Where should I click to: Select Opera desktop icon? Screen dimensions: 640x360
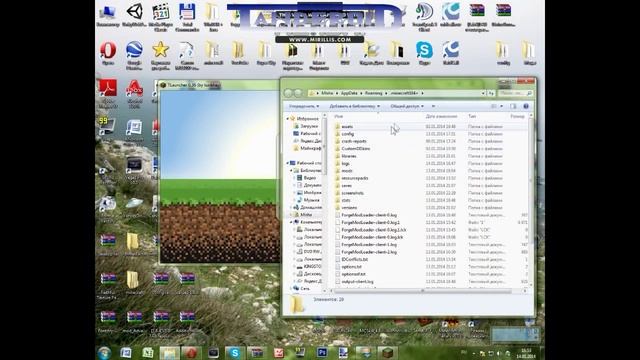(108, 54)
